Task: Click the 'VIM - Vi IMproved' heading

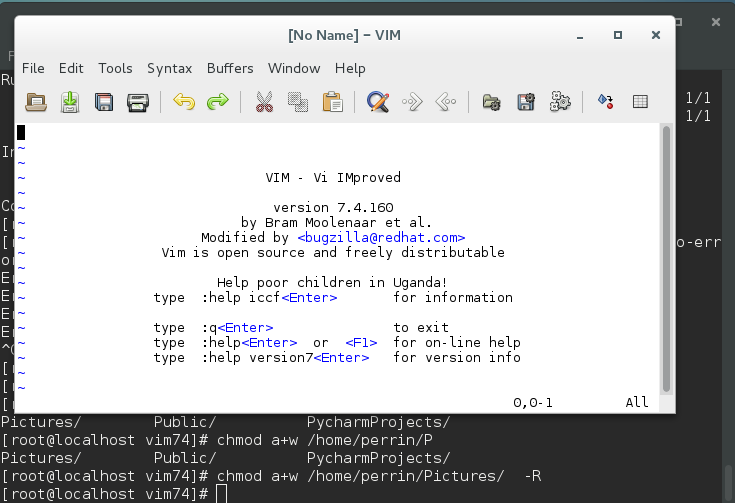Action: (x=333, y=178)
